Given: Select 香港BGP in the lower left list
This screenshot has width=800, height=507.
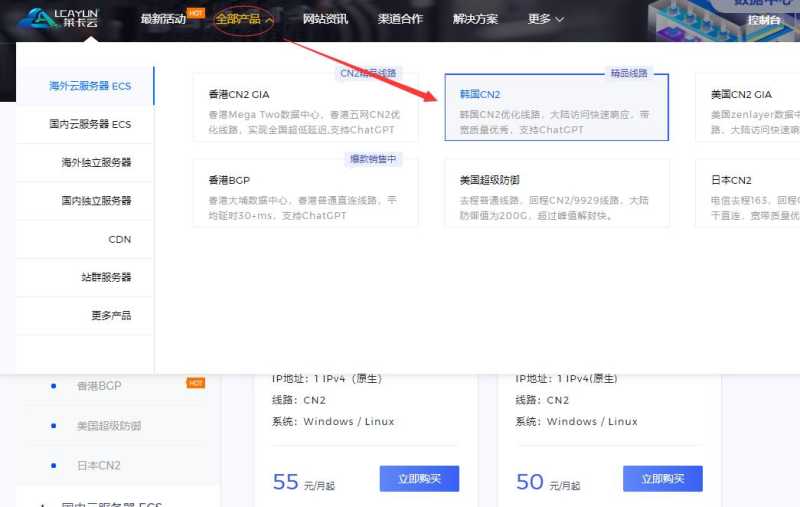Looking at the screenshot, I should click(99, 386).
